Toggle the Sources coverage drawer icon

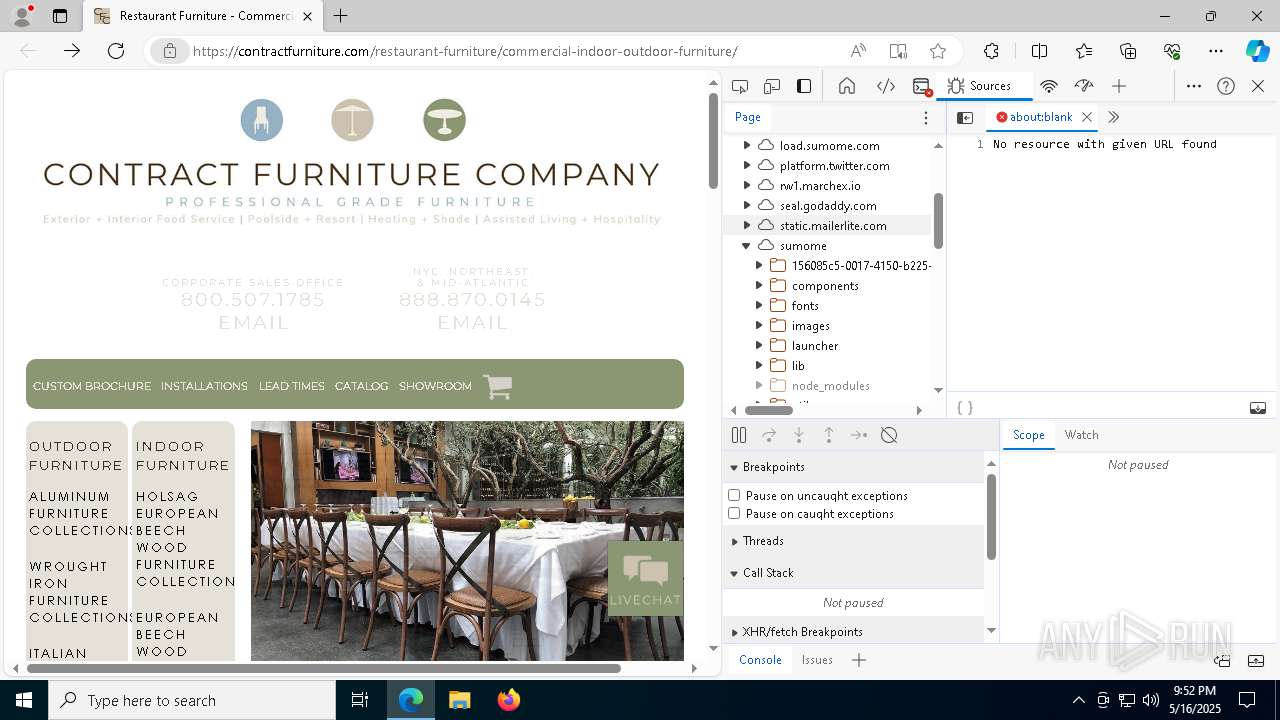tap(1258, 408)
